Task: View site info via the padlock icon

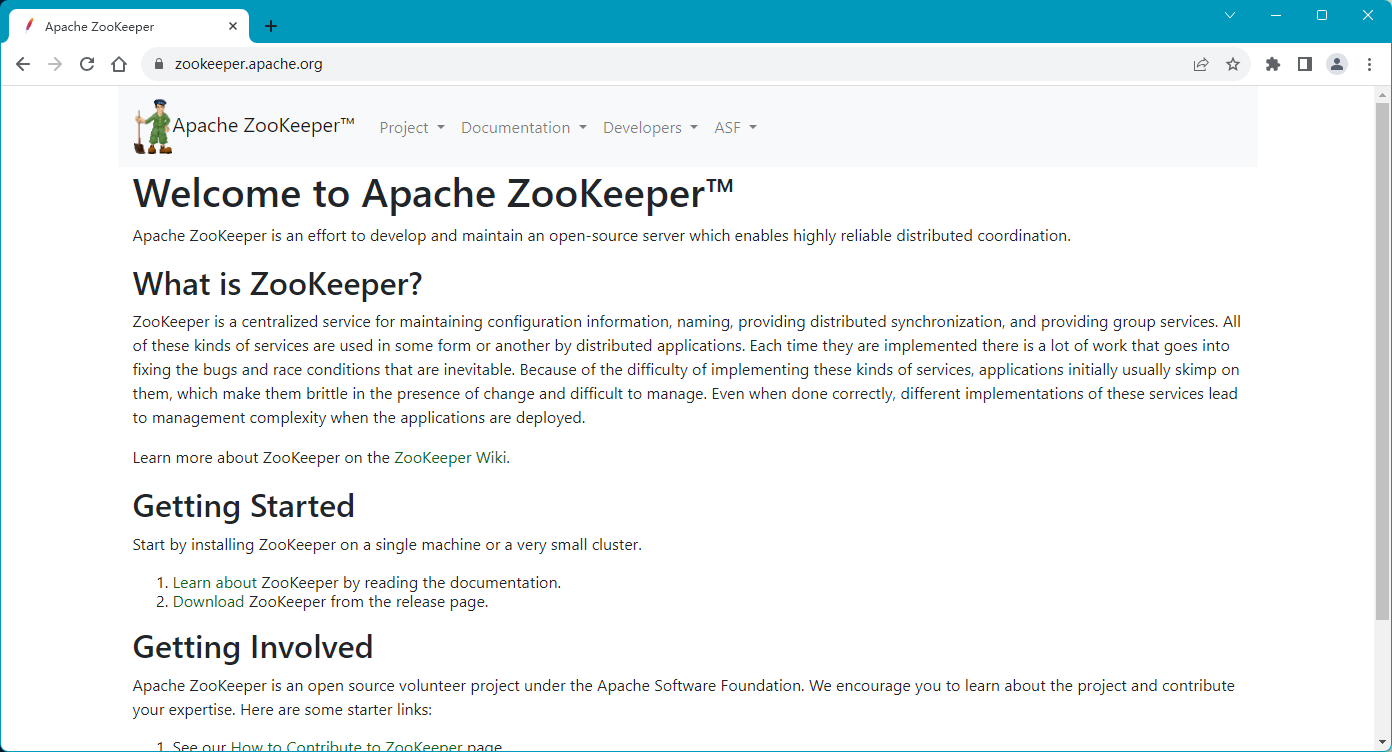Action: [x=158, y=64]
